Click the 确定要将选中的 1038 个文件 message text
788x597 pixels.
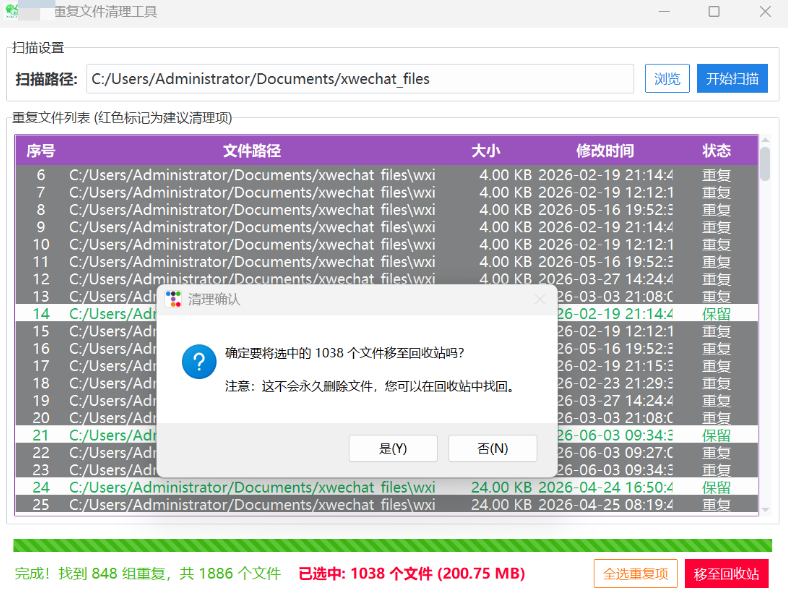pos(344,353)
